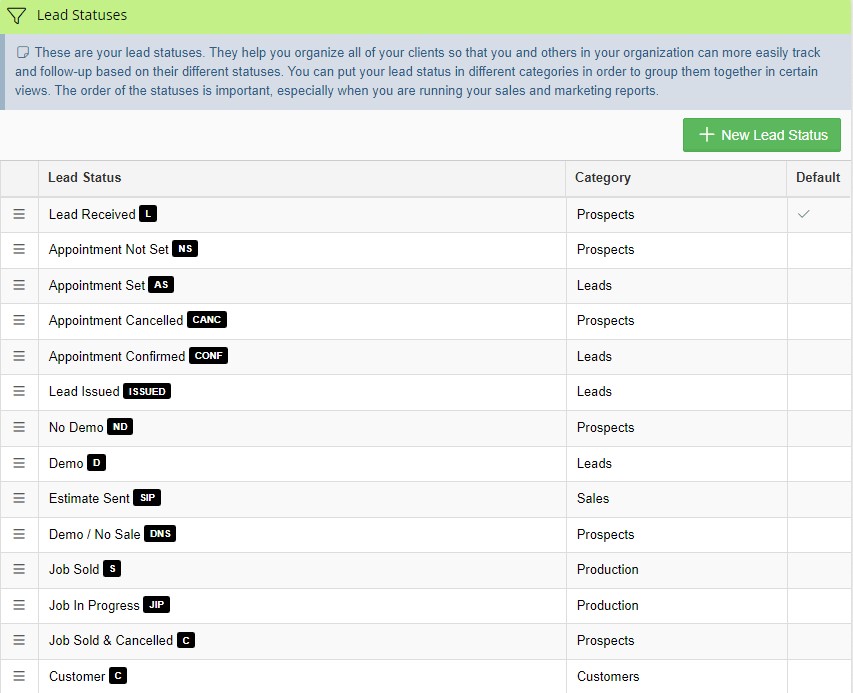Click the drag handle beside Lead Received

tap(20, 214)
